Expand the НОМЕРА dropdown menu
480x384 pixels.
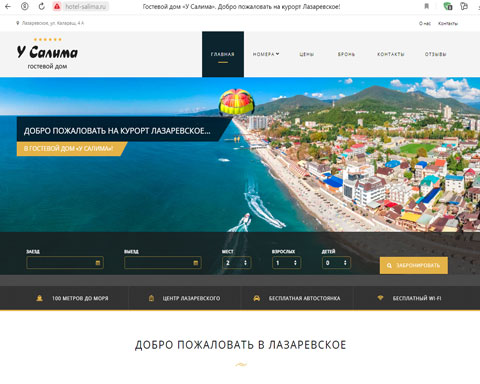266,54
